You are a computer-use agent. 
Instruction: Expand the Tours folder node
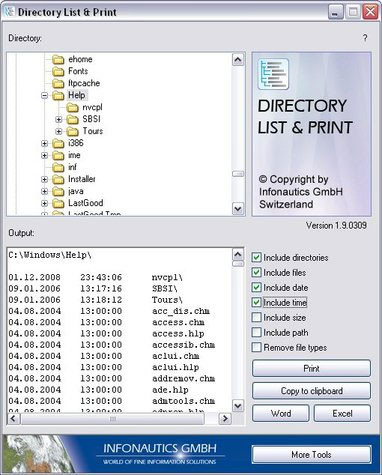59,131
